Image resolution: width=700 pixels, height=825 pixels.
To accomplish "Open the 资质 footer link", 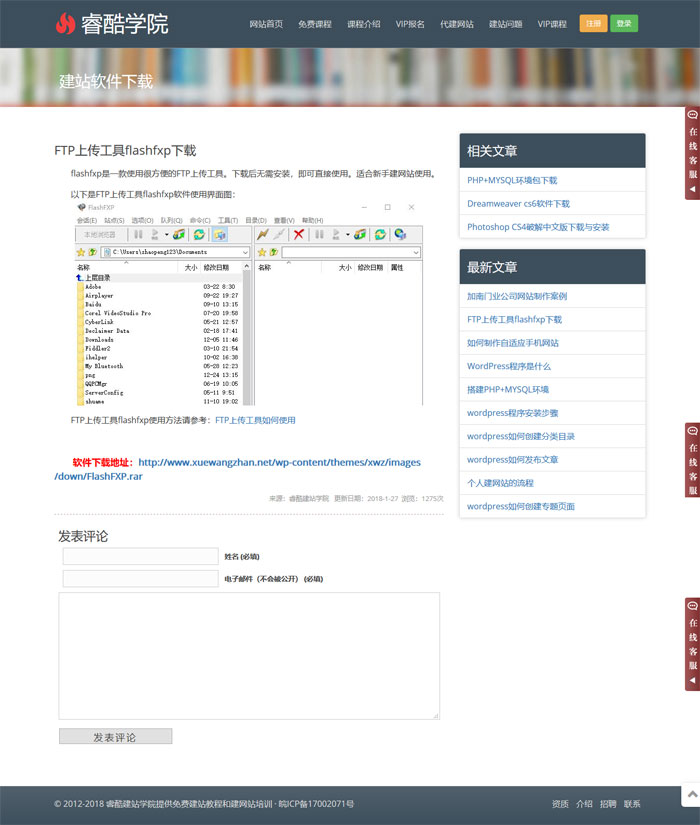I will point(560,804).
